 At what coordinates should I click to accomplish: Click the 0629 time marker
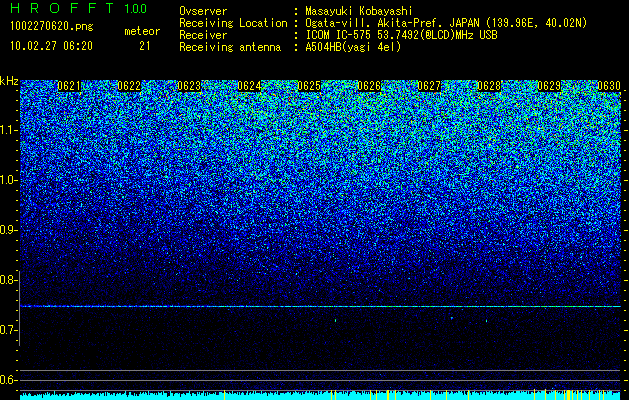click(549, 86)
